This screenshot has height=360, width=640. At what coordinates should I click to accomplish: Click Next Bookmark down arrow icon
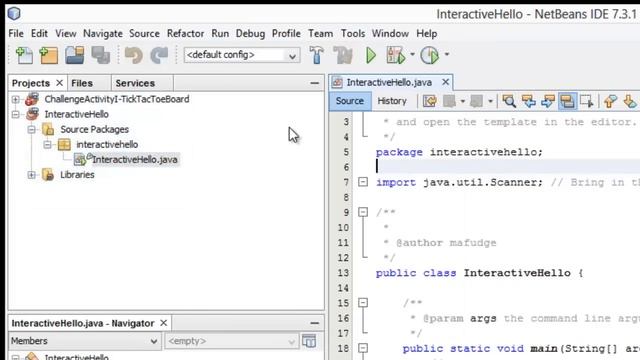click(630, 101)
